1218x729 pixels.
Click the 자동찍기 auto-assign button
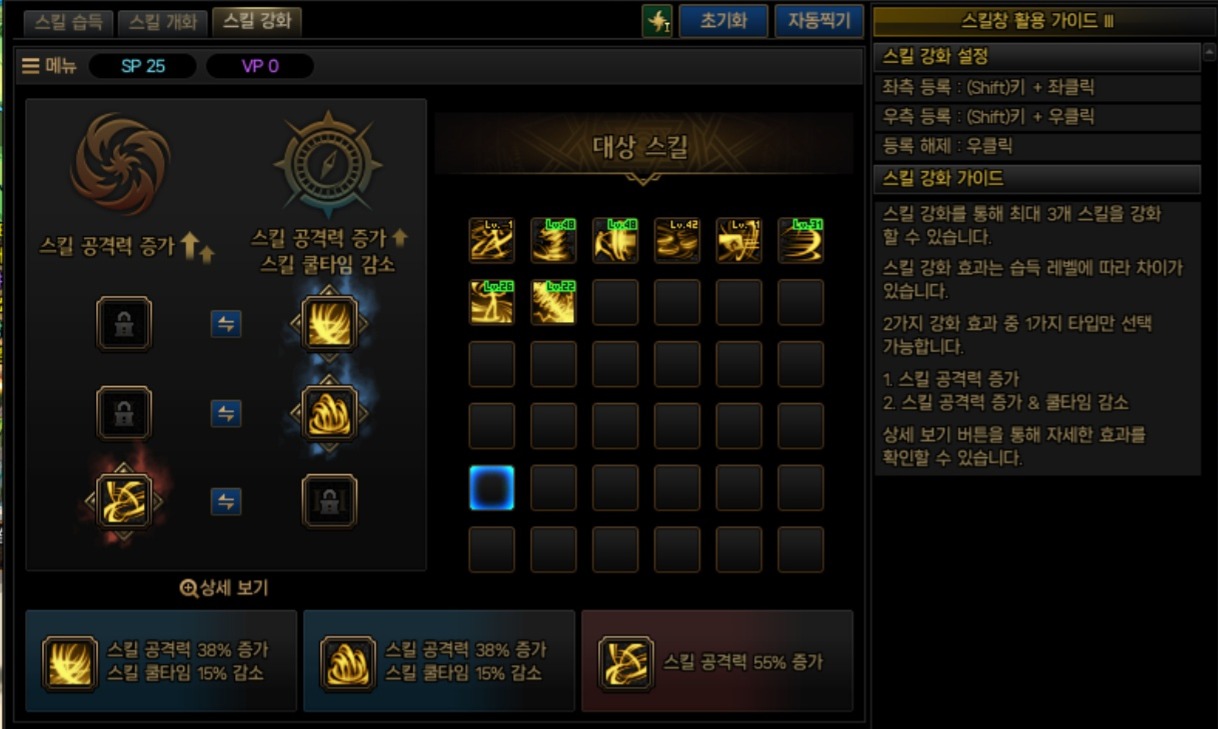click(x=819, y=21)
